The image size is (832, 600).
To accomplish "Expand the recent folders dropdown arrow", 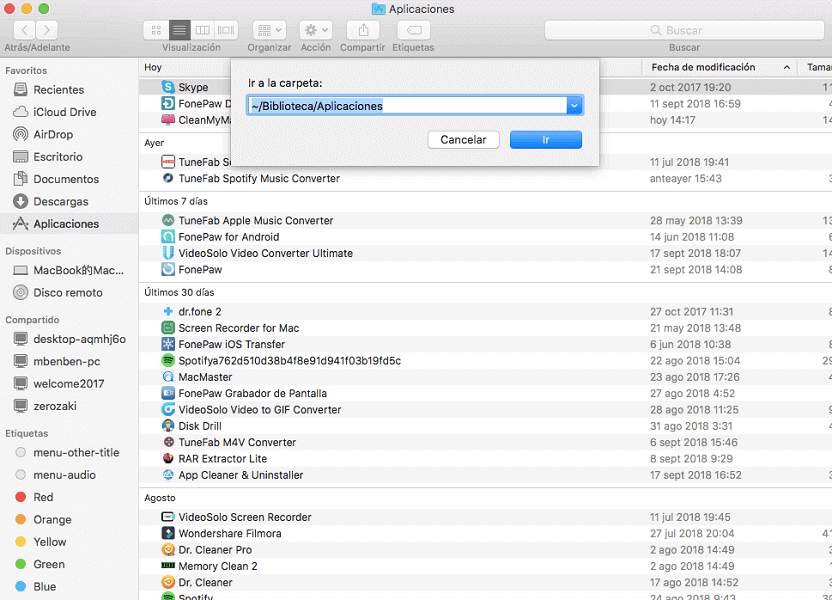I will [575, 106].
